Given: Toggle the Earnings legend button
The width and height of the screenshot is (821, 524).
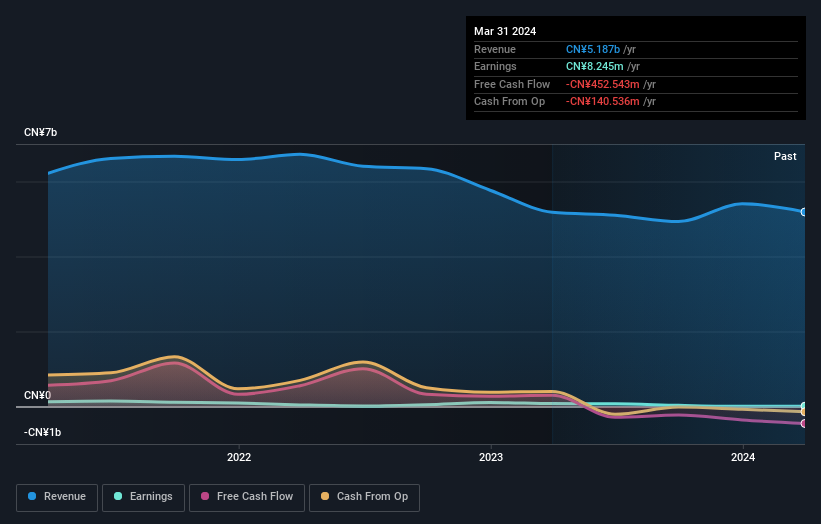Looking at the screenshot, I should click(143, 497).
